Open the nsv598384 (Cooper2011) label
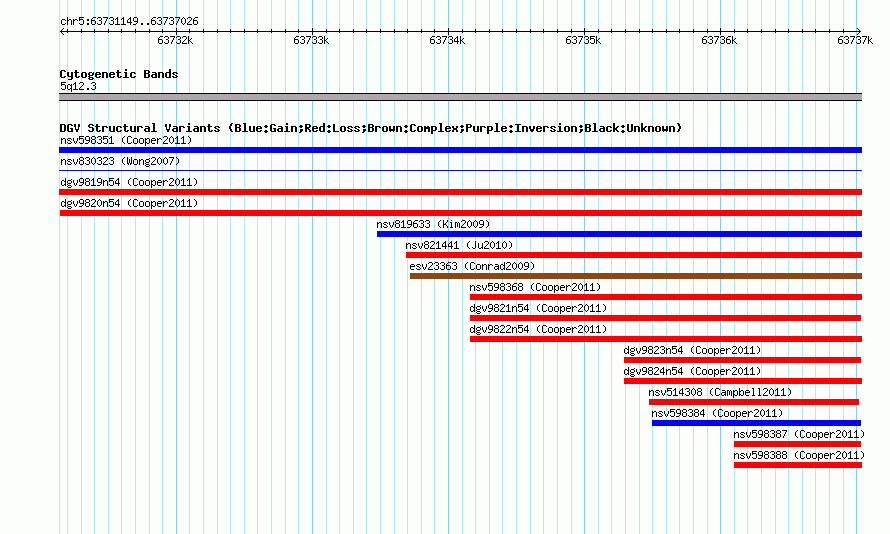890x534 pixels. point(717,413)
